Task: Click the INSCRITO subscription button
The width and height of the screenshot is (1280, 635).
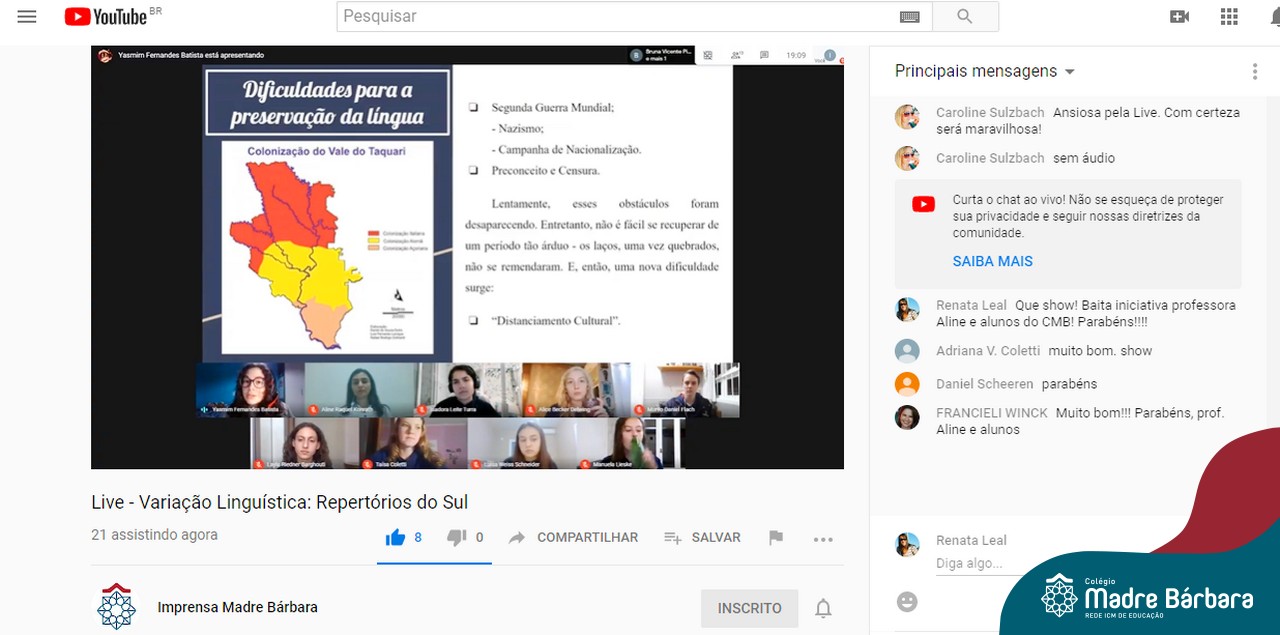Action: click(x=749, y=608)
